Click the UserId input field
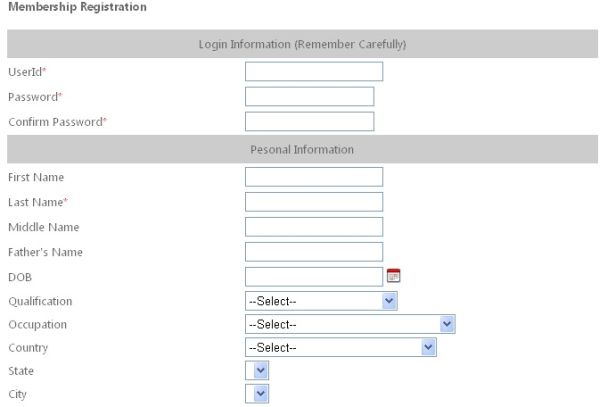The image size is (600, 407). pos(314,72)
